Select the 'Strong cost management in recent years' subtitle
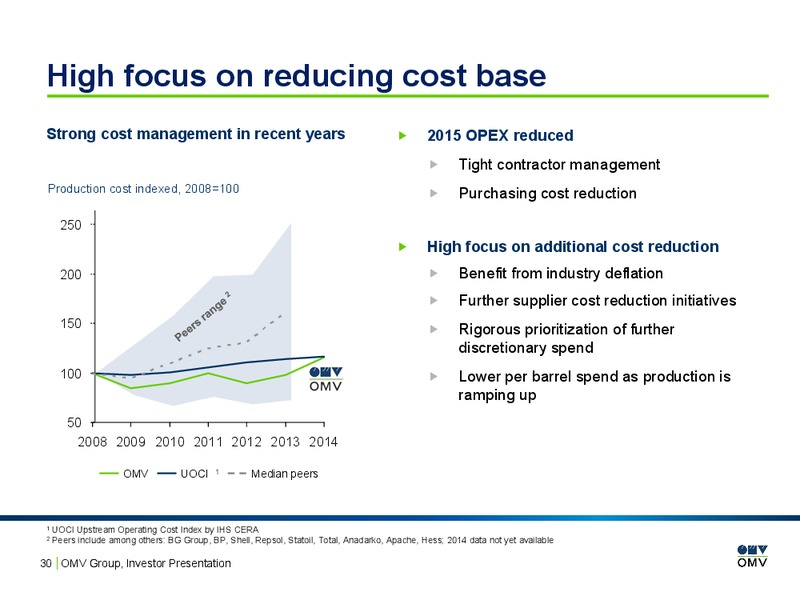The width and height of the screenshot is (800, 600). (196, 134)
